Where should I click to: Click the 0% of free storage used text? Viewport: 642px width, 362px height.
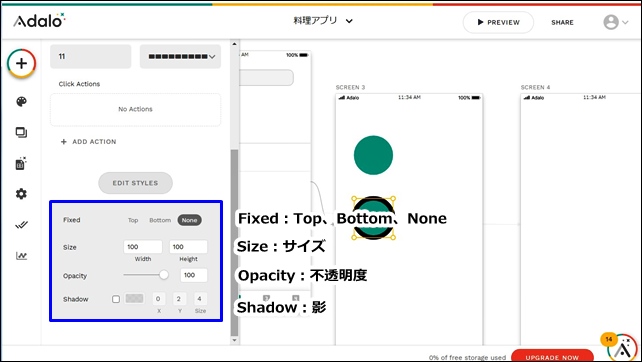(x=467, y=357)
